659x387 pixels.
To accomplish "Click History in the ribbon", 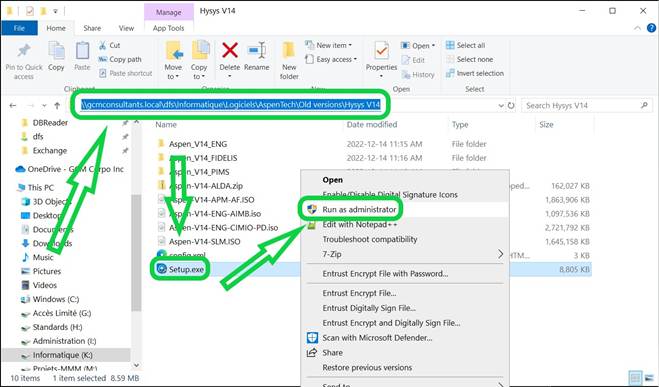I will [418, 74].
